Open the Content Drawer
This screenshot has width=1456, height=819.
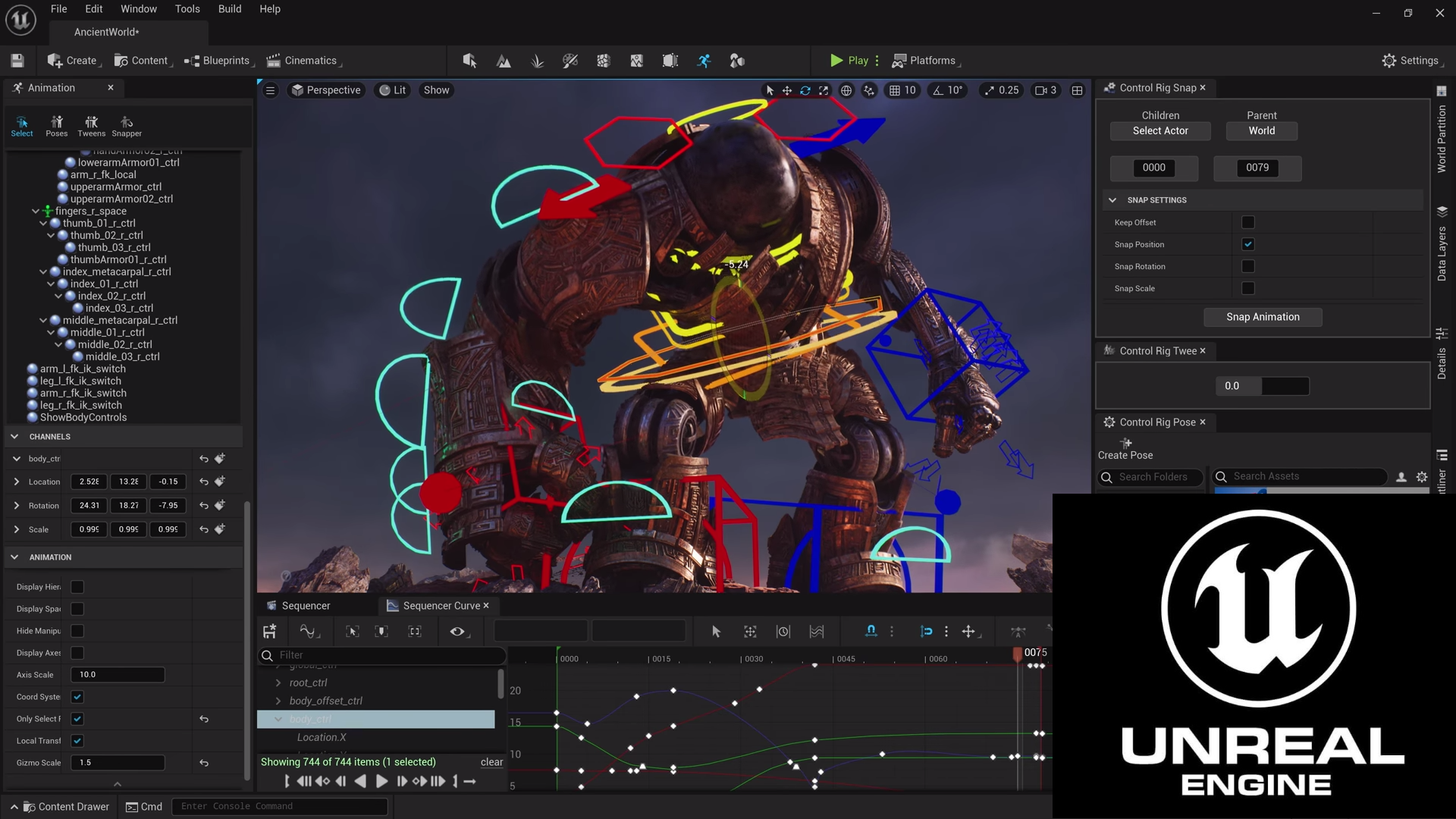coord(66,807)
